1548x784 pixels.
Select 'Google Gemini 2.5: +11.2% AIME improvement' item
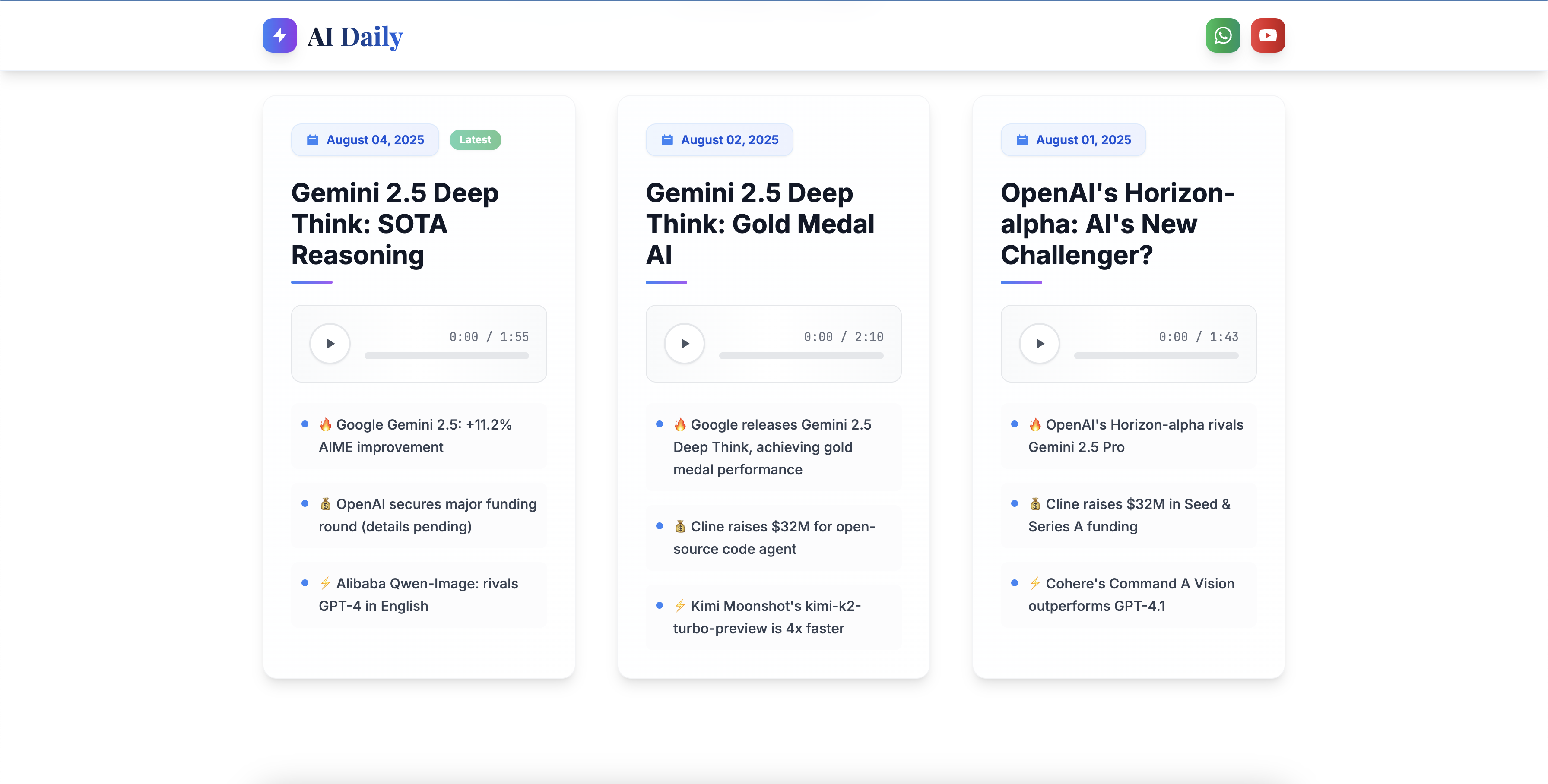pos(419,436)
